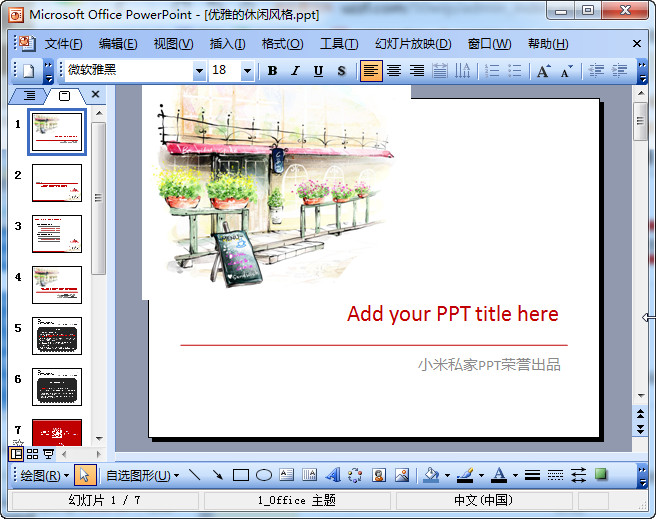Click the increase font size icon

543,71
